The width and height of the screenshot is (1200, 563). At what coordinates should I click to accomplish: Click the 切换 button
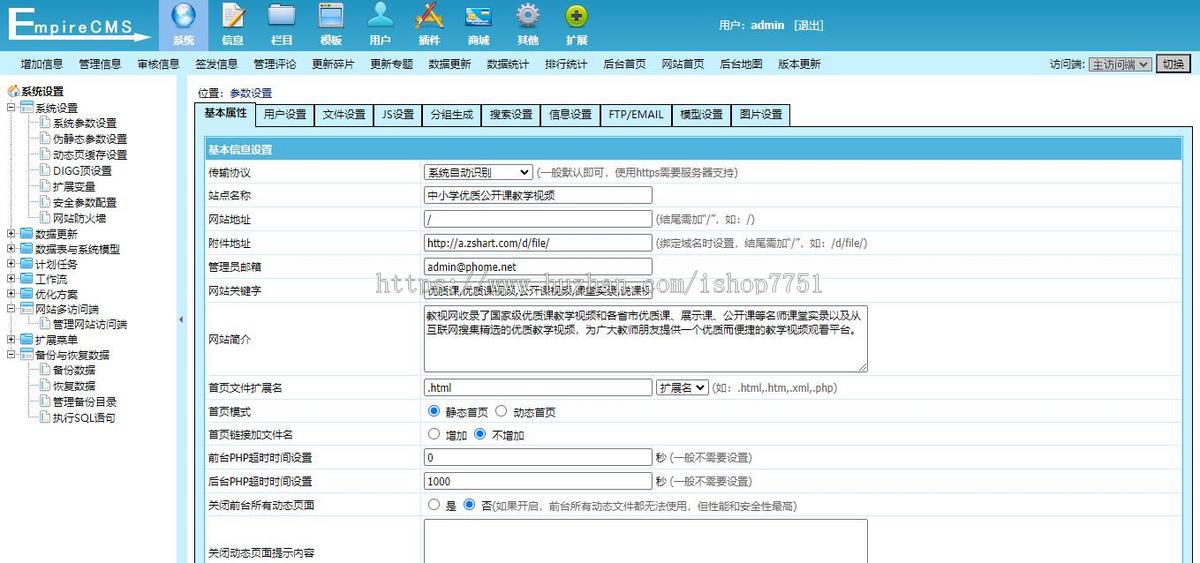(1173, 64)
